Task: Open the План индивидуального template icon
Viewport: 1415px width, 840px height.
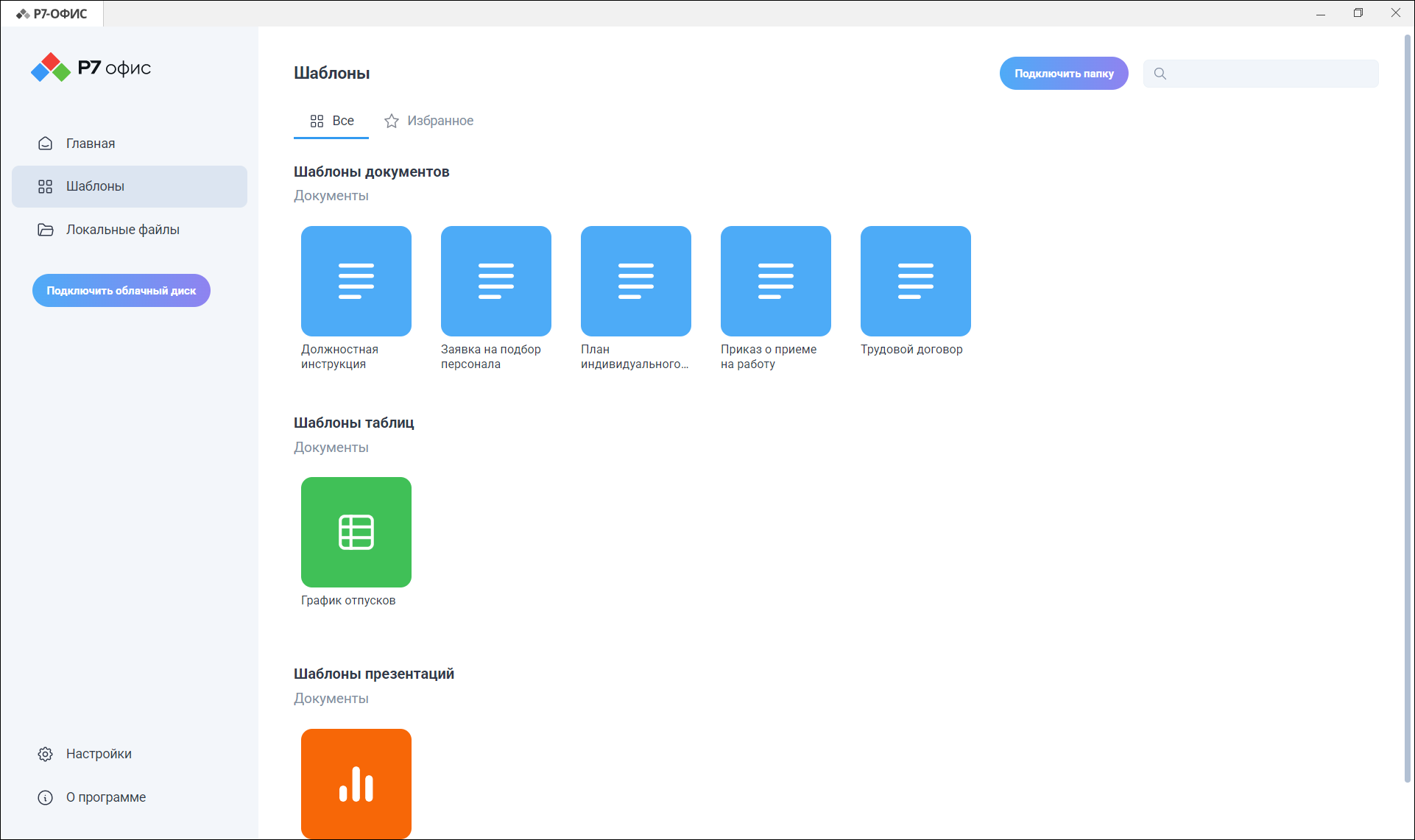Action: click(636, 281)
